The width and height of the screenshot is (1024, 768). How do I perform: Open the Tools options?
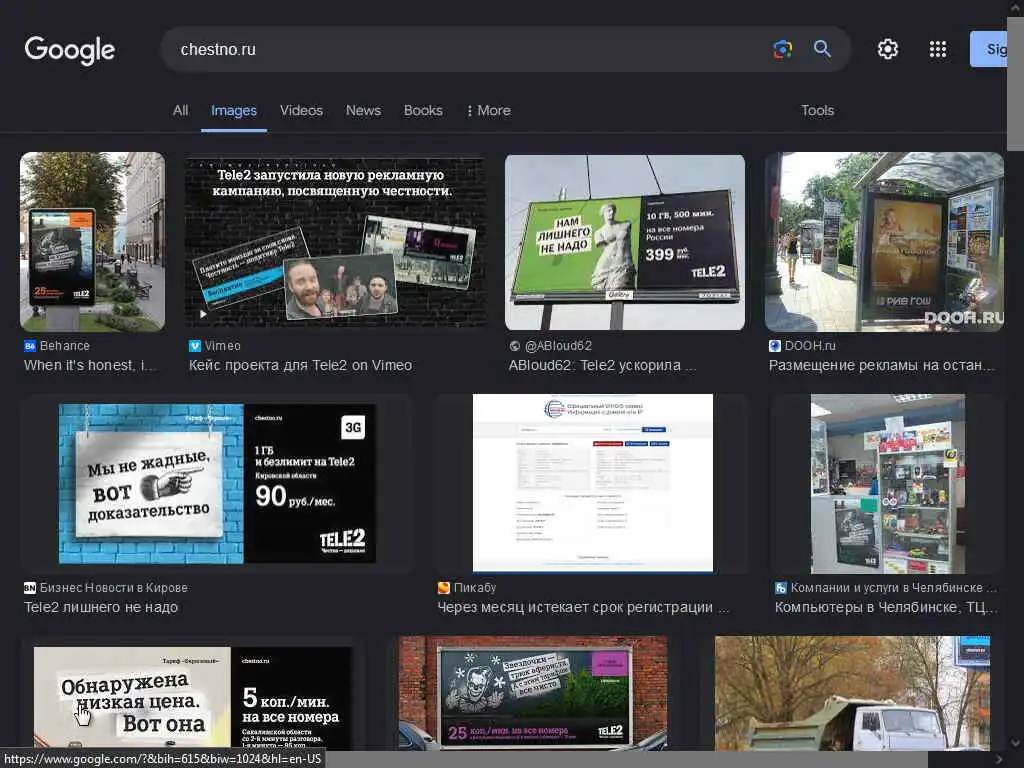click(818, 110)
